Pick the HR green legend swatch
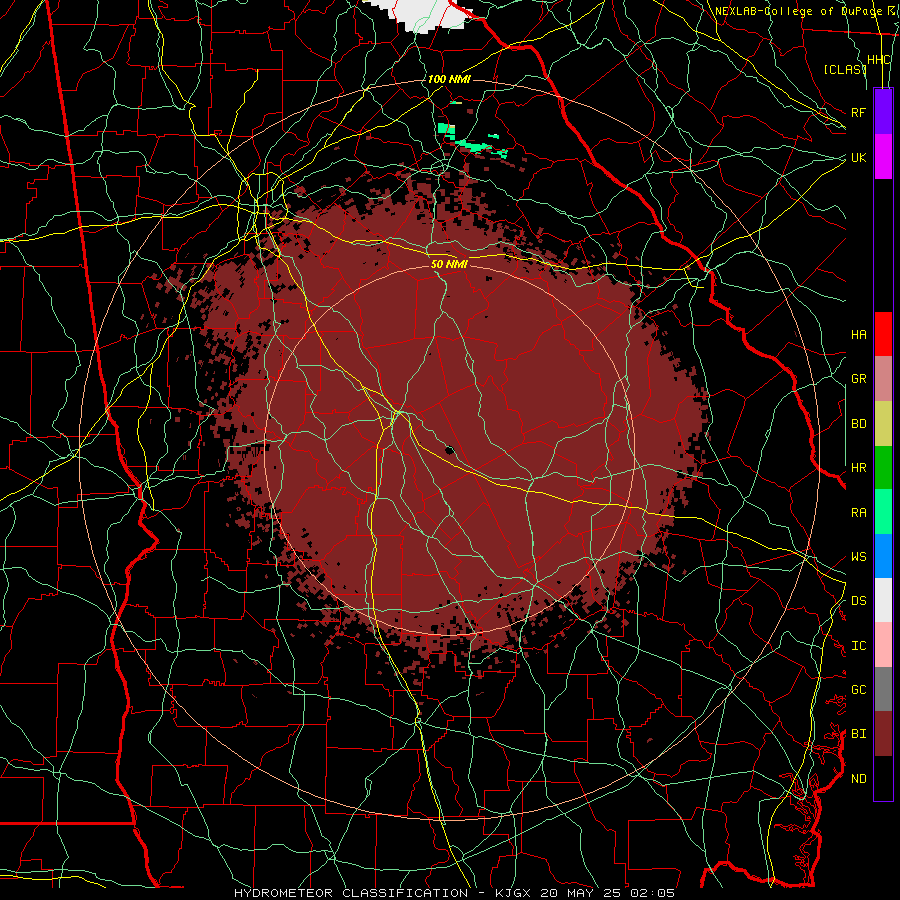The width and height of the screenshot is (900, 900). [x=883, y=468]
